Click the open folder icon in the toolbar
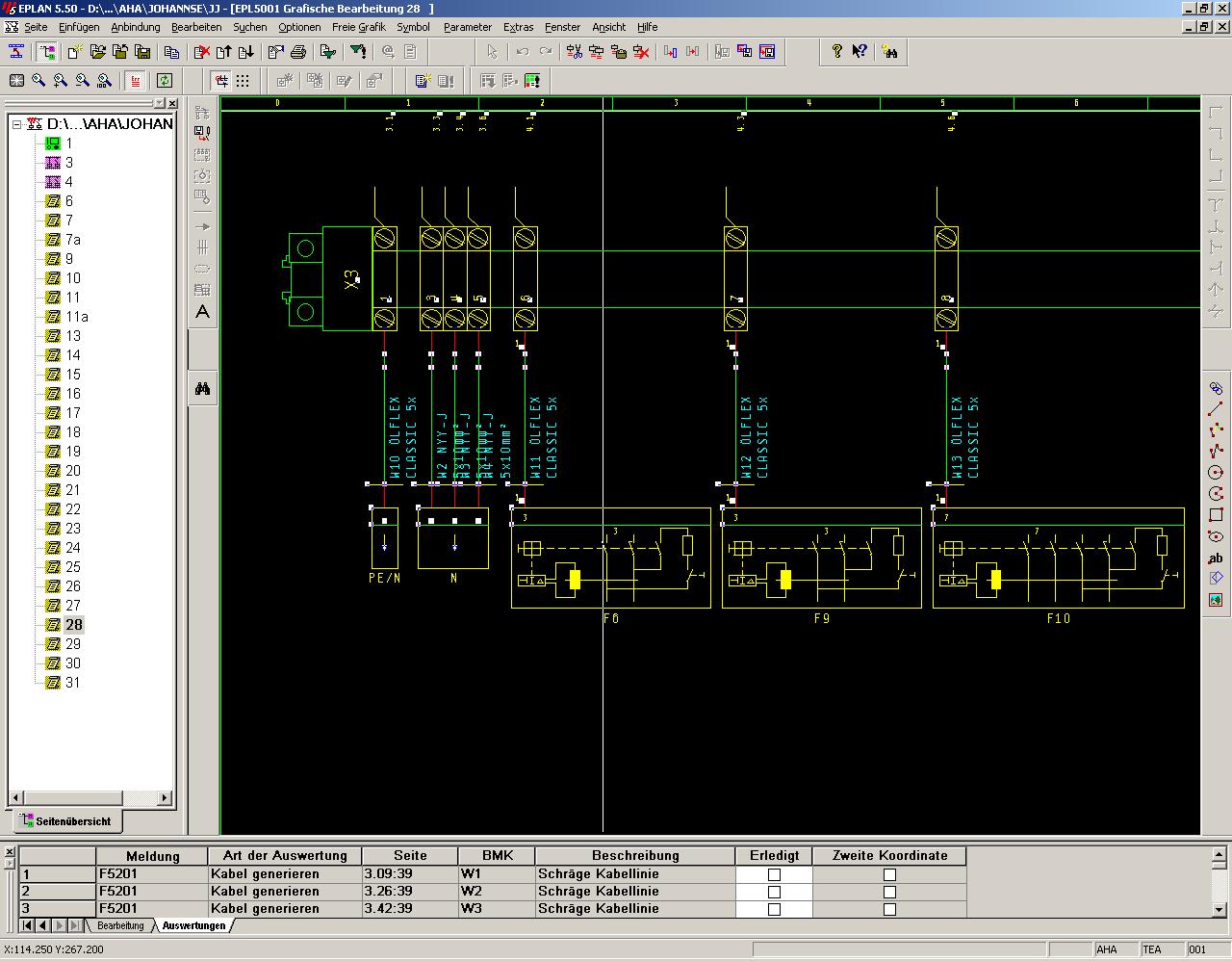 (x=97, y=51)
